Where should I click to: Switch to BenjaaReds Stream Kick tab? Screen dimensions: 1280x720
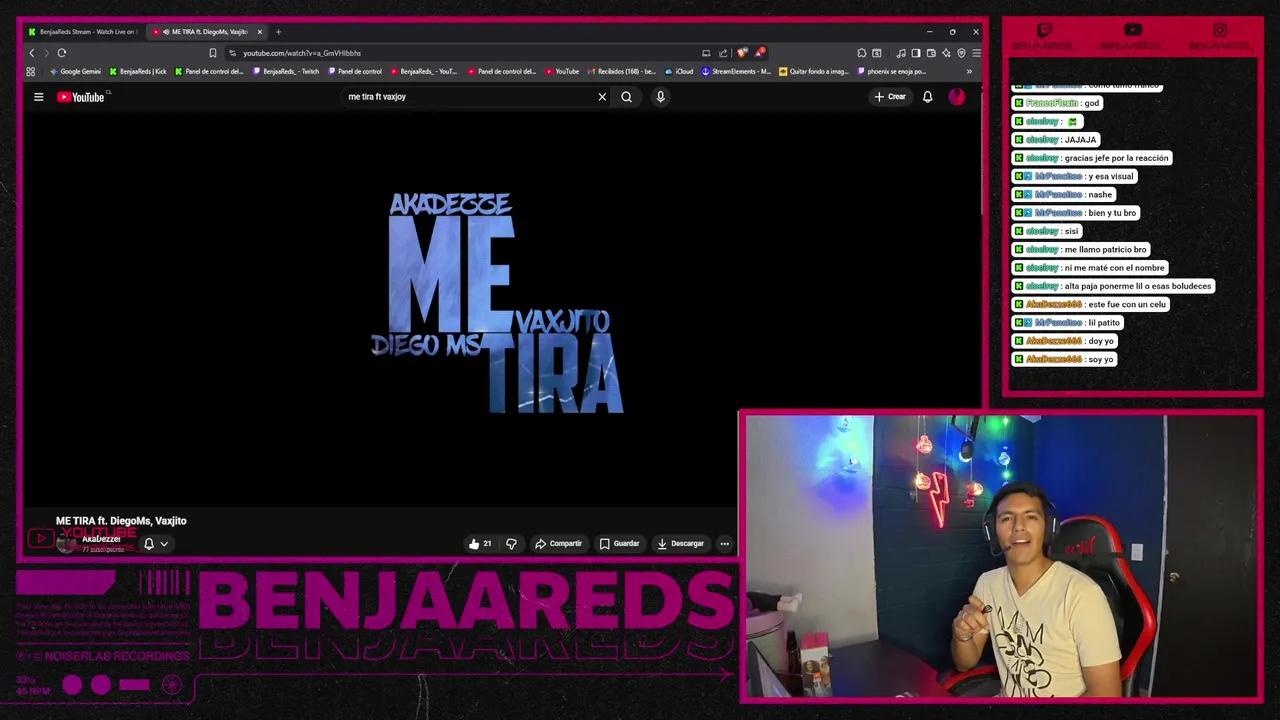(83, 32)
